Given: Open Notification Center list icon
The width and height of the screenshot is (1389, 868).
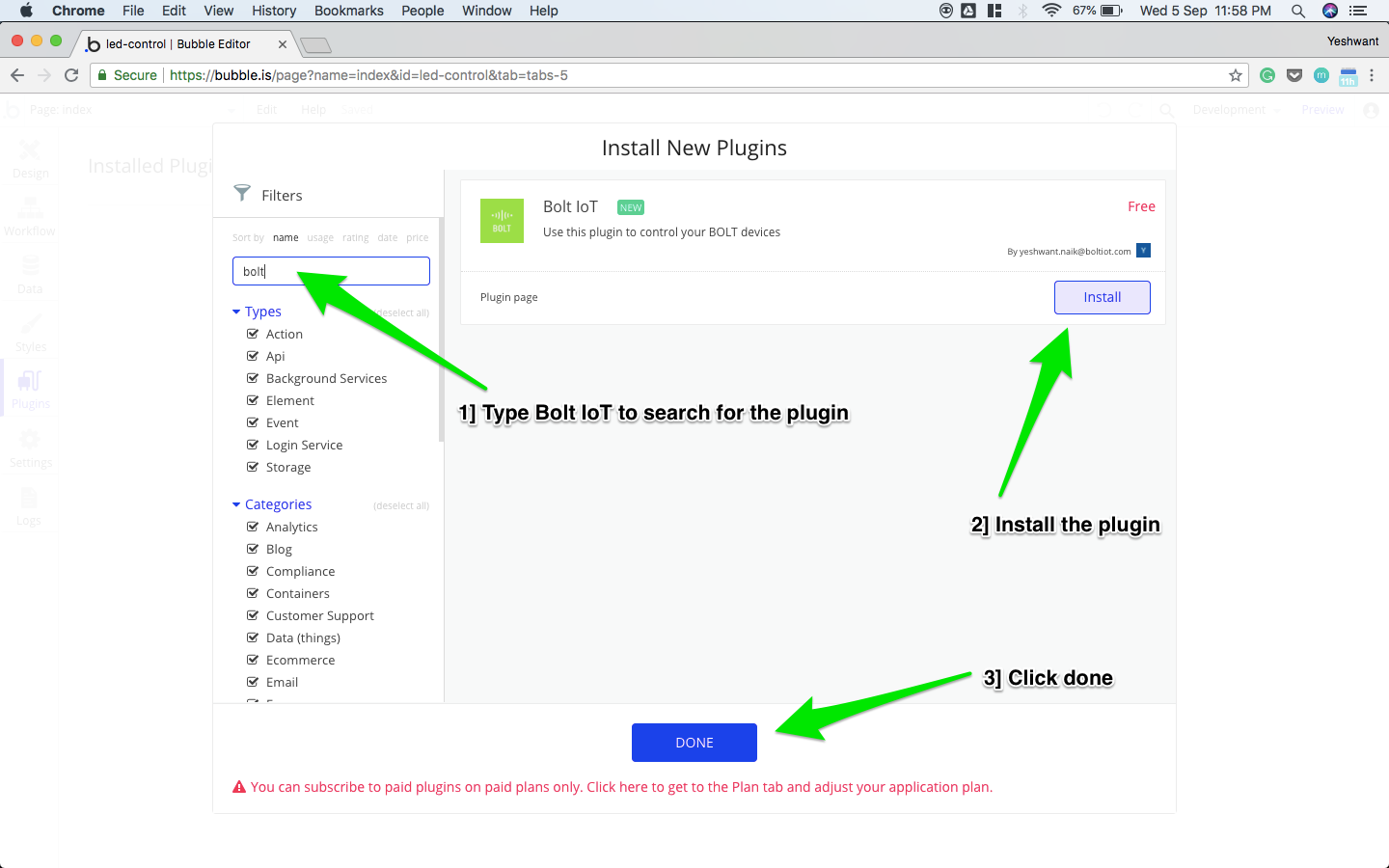Looking at the screenshot, I should click(1358, 11).
